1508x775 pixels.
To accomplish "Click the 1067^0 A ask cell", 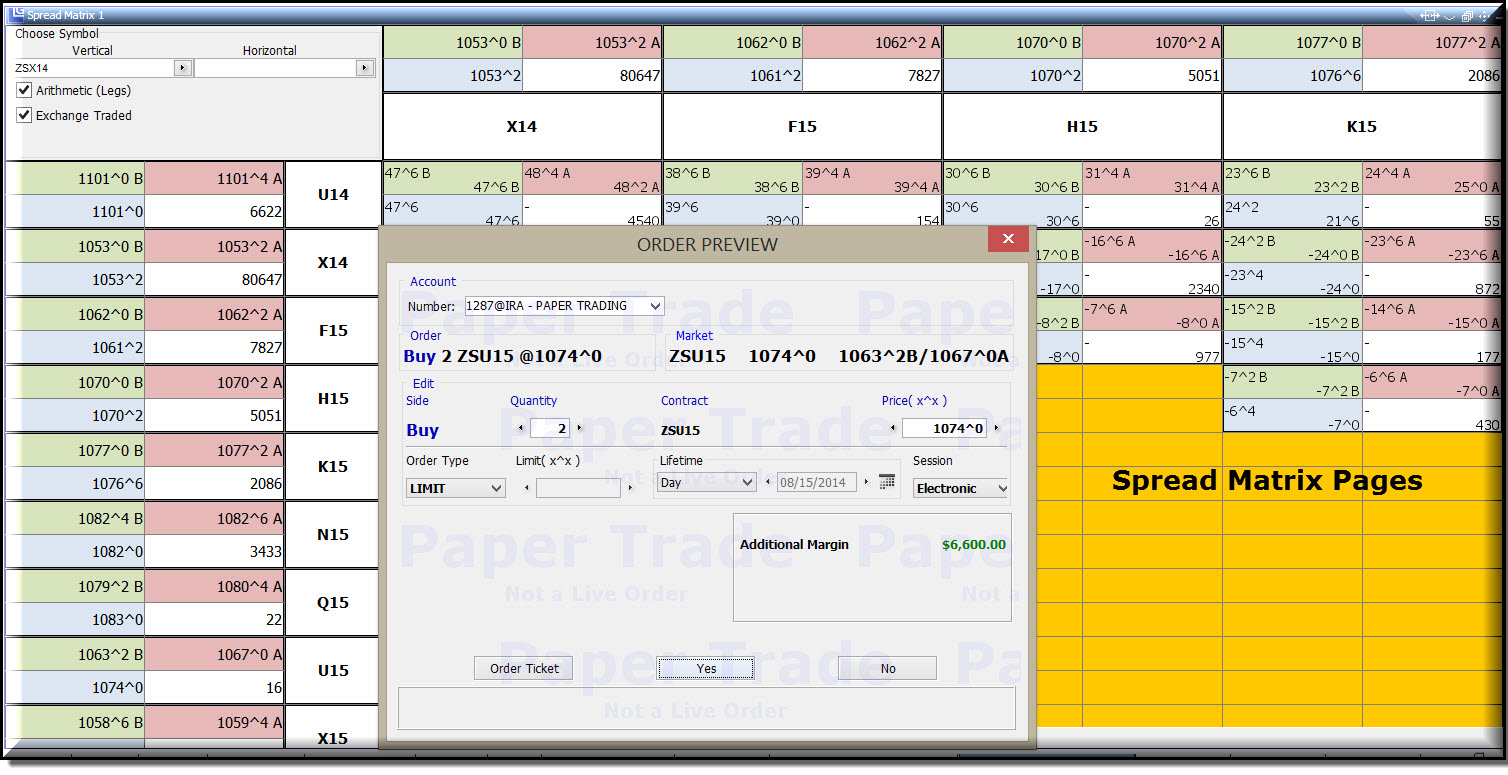I will click(x=214, y=655).
